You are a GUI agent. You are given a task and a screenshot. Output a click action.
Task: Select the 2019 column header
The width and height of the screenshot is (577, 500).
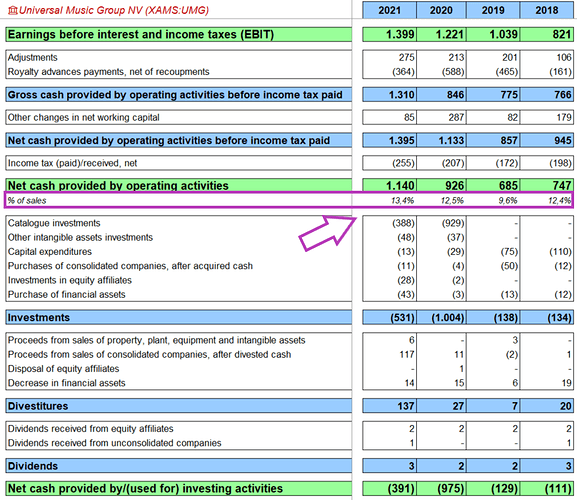tap(493, 10)
